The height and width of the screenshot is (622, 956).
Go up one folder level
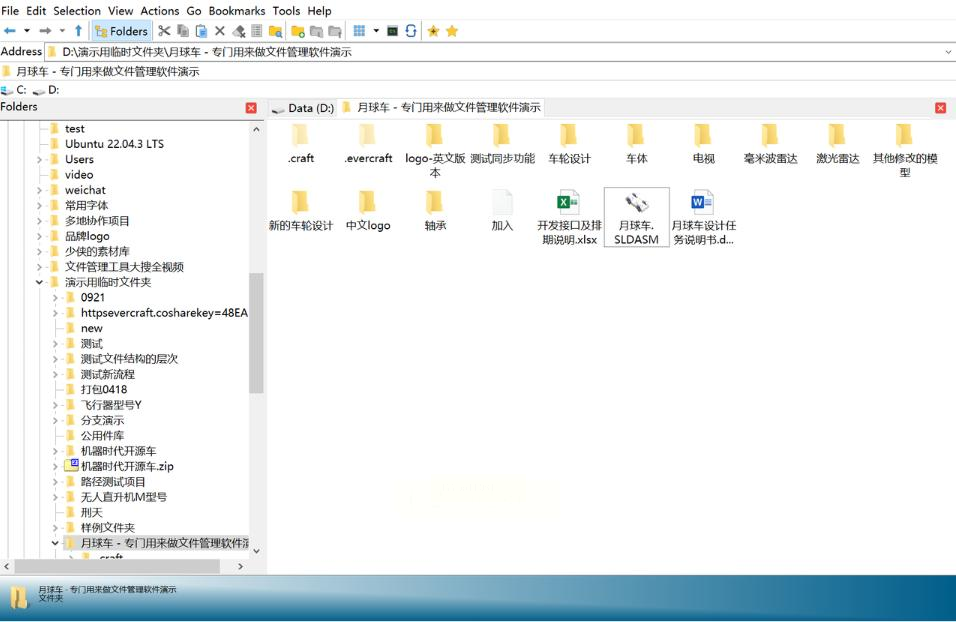click(78, 31)
